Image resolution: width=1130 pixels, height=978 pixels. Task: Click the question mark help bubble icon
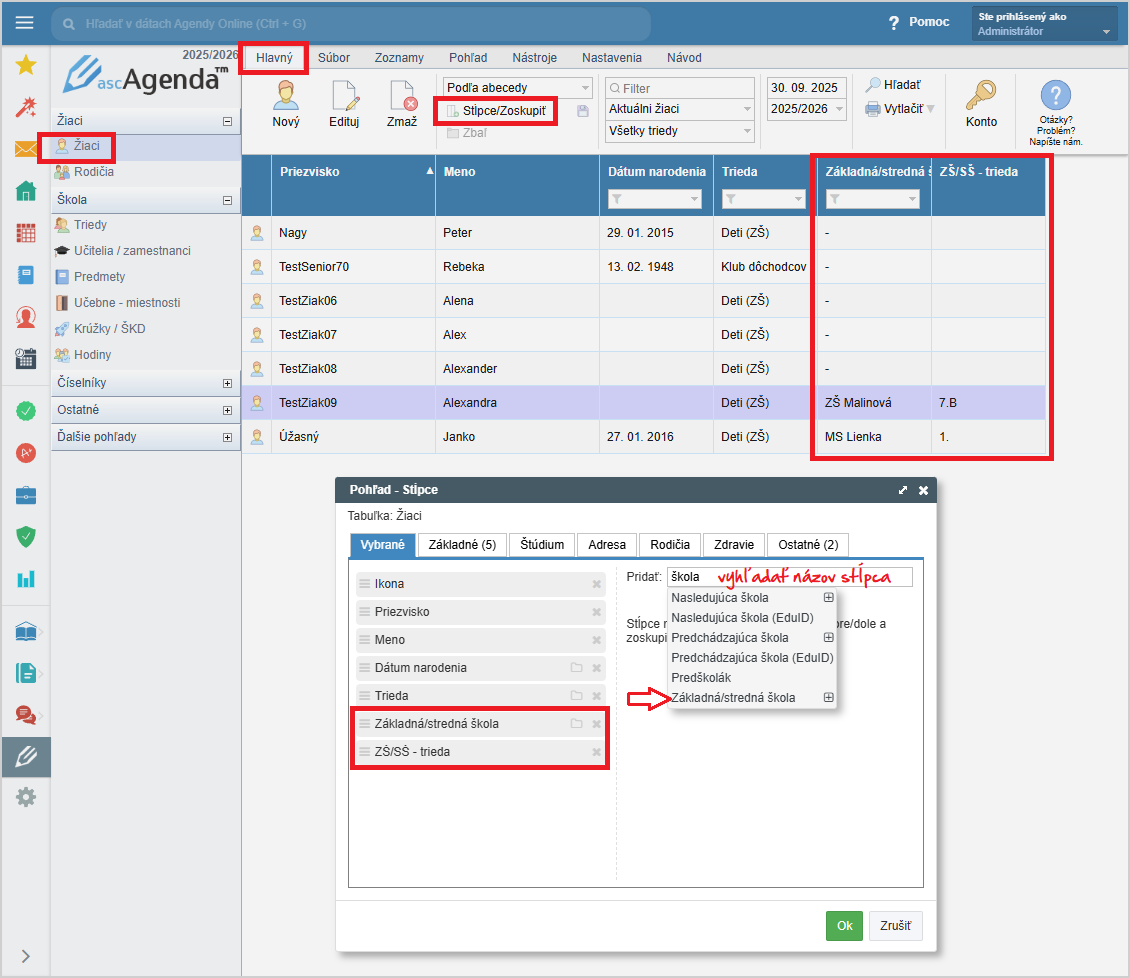pyautogui.click(x=1055, y=96)
